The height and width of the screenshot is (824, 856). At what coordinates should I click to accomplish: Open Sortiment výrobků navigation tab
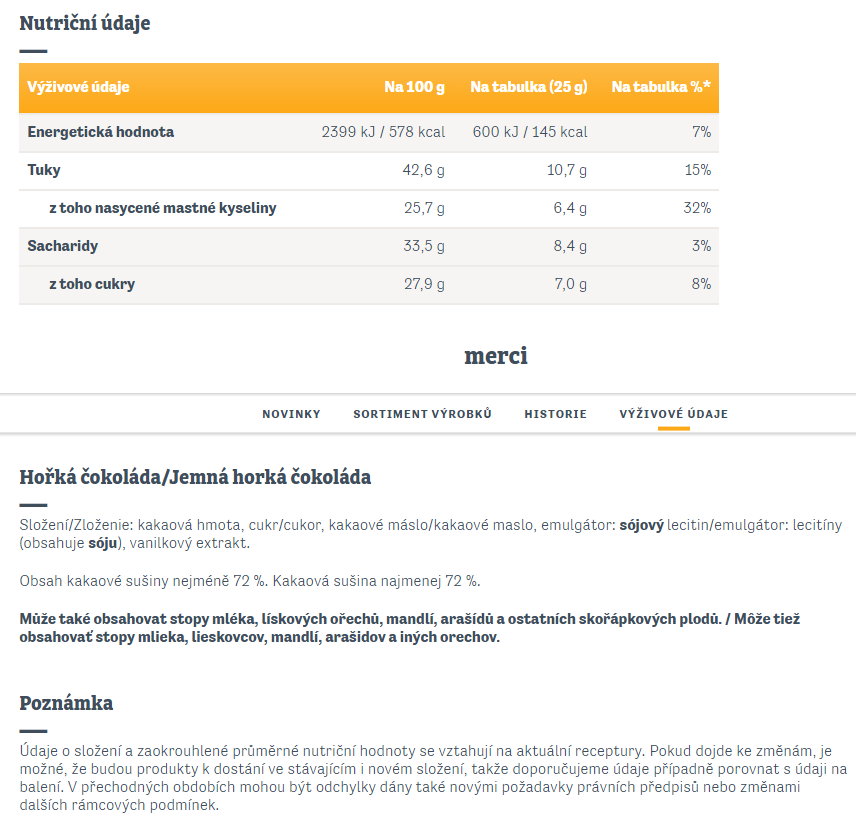click(422, 414)
